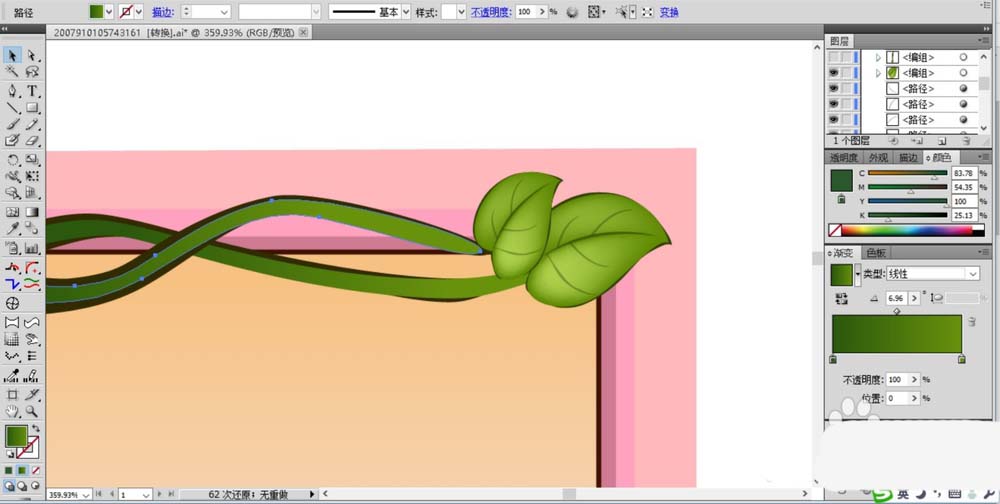Open the gradient 类型 线性 dropdown
This screenshot has width=1000, height=504.
[x=972, y=274]
